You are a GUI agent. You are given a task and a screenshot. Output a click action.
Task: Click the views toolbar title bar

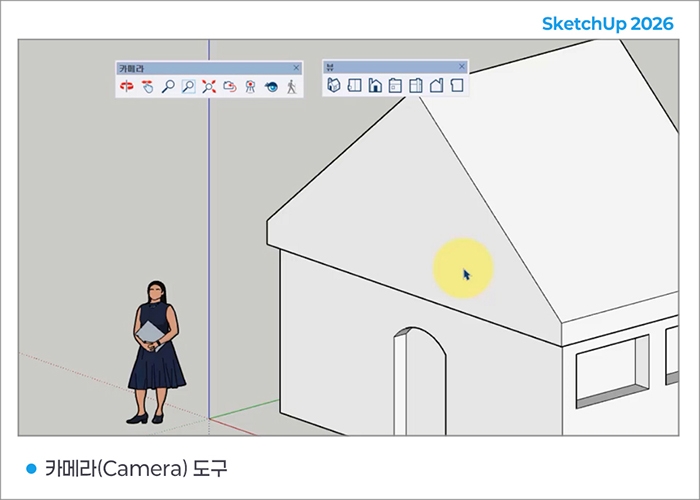click(395, 67)
